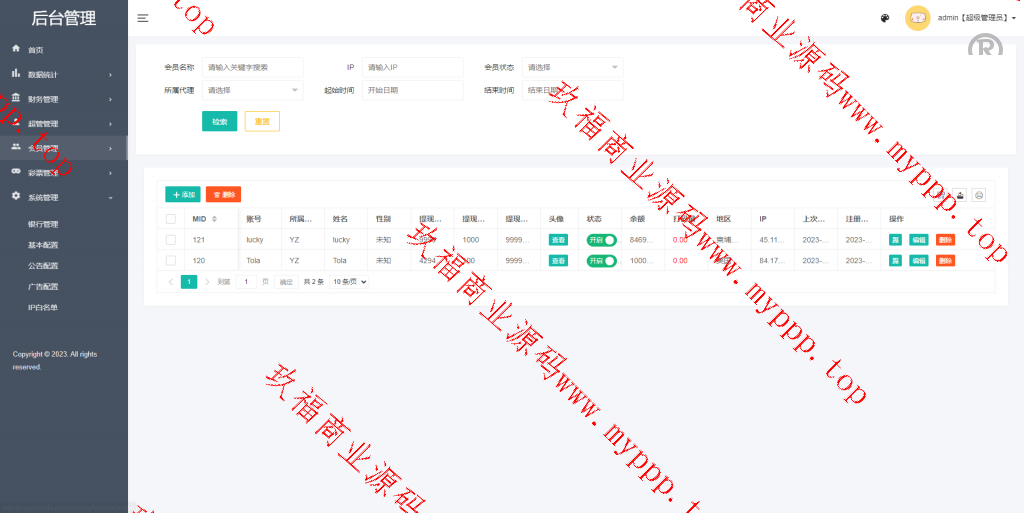The height and width of the screenshot is (513, 1024).
Task: Sort the table by MID column arrows
Action: click(x=214, y=219)
